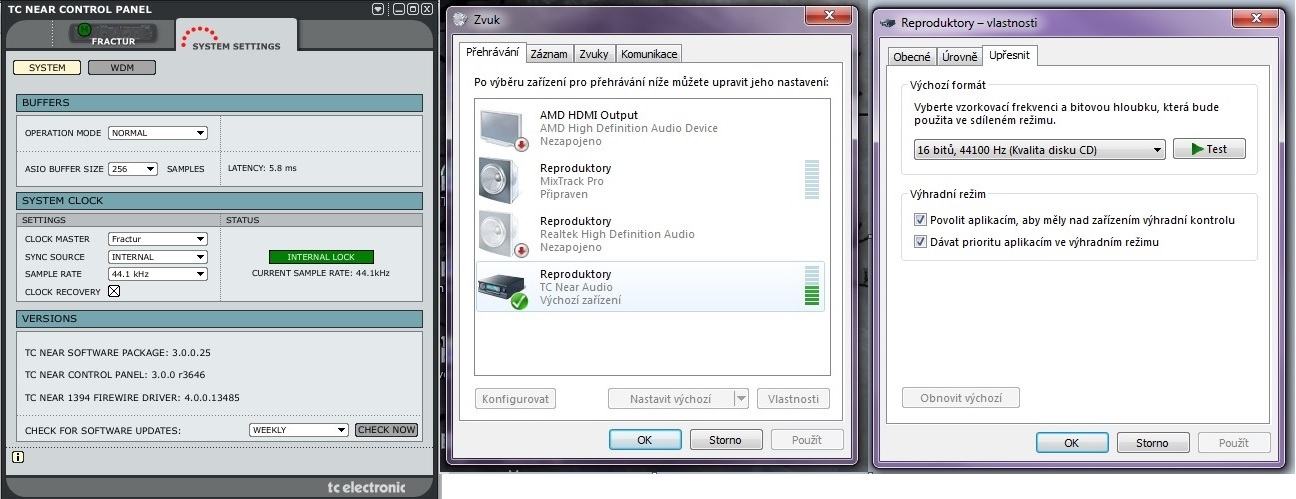
Task: Toggle the Clock Recovery checkbox
Action: point(114,292)
